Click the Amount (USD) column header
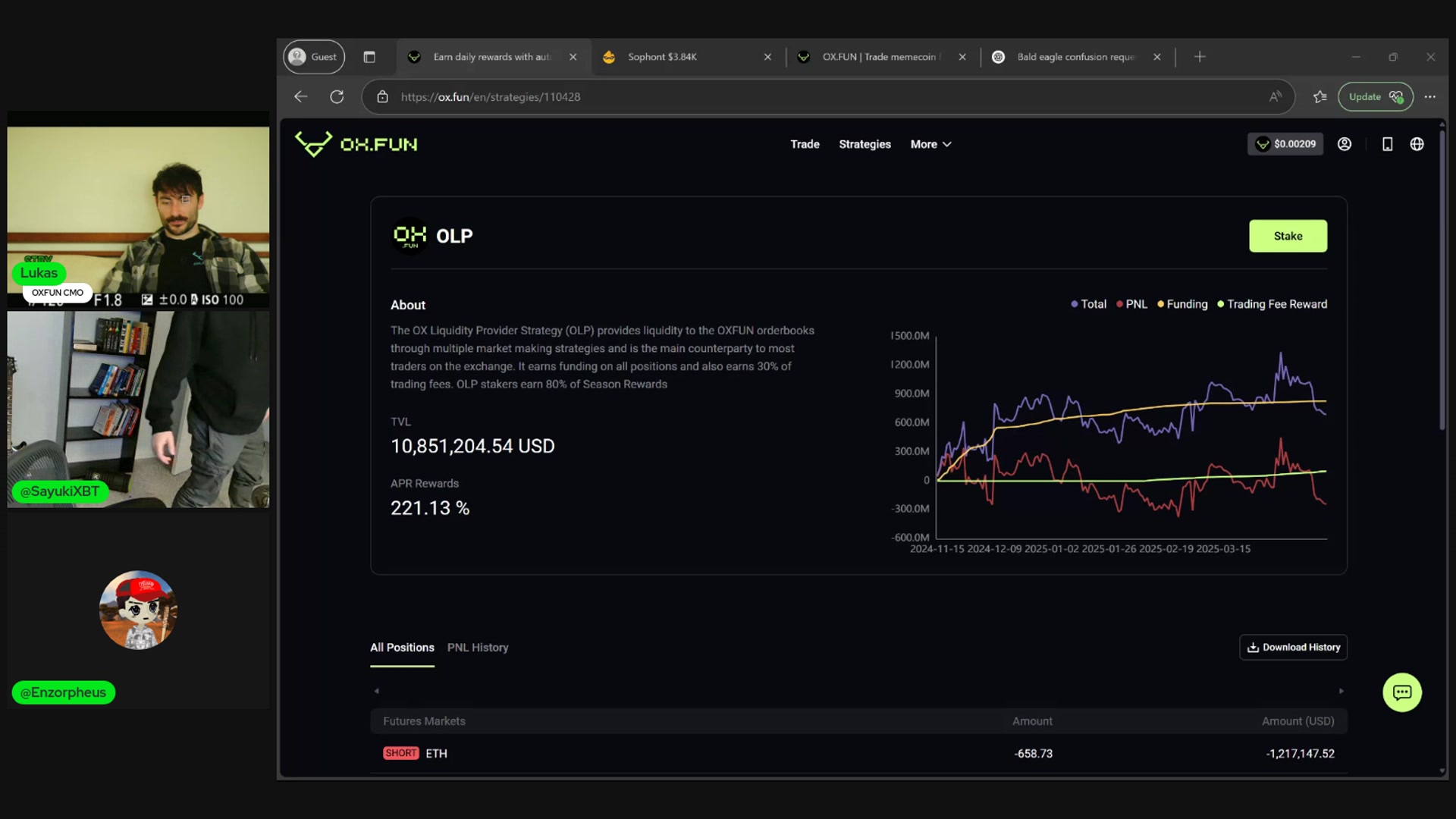Screen dimensions: 1456x819 (1298, 721)
